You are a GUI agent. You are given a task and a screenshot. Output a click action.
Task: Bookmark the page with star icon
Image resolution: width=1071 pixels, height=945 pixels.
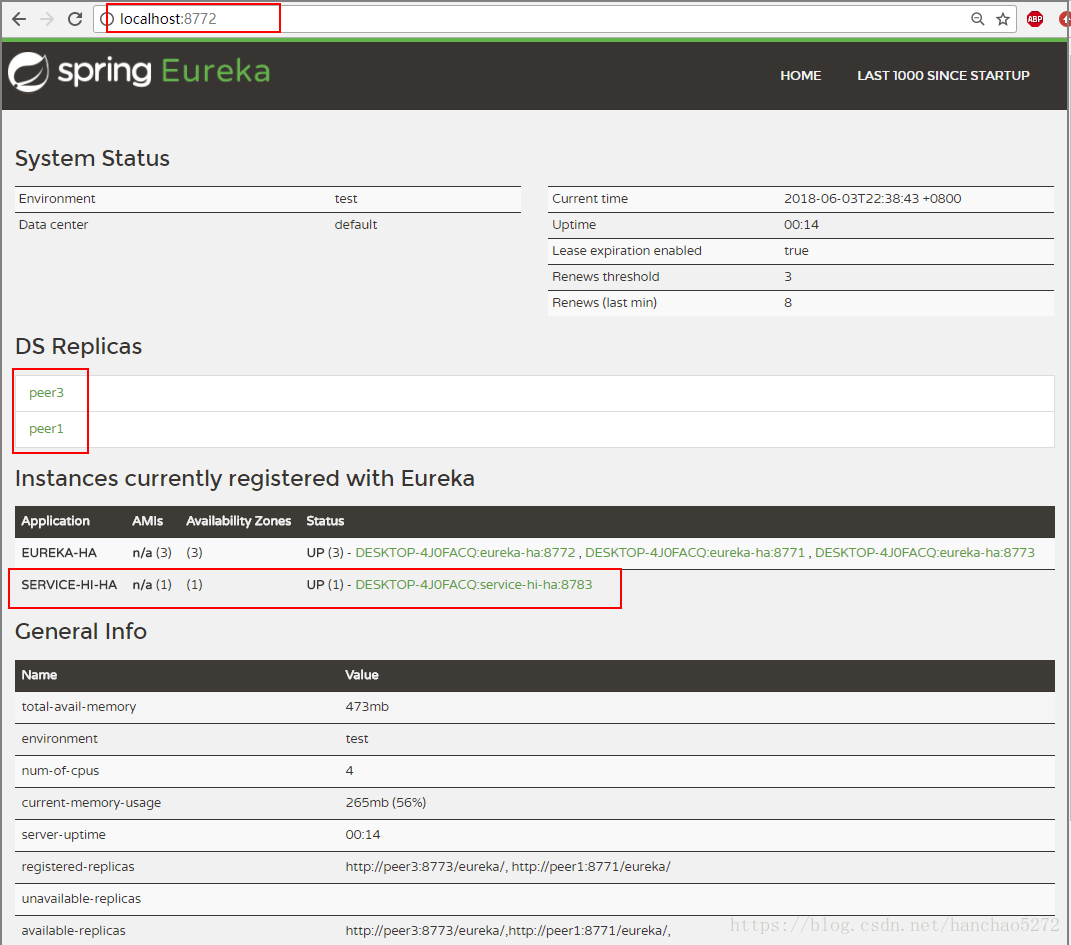click(x=1003, y=19)
